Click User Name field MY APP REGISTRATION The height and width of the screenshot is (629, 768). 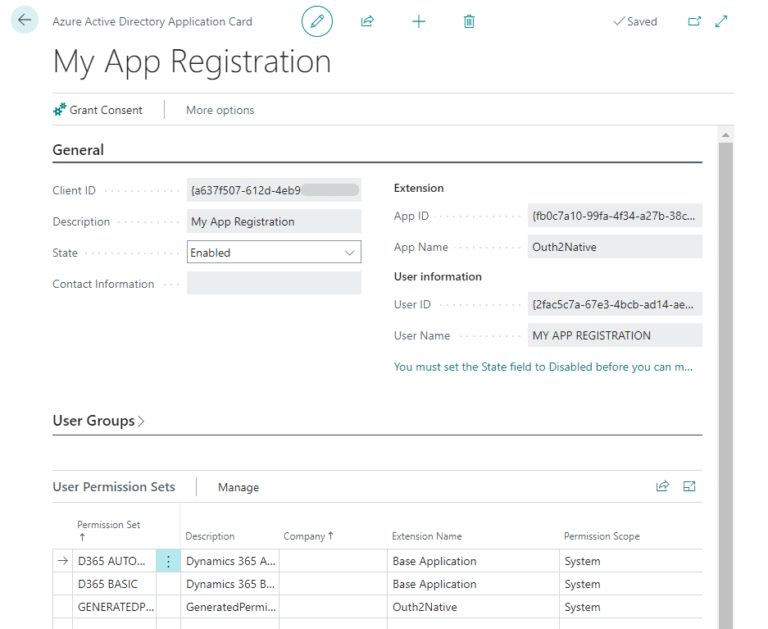click(615, 336)
